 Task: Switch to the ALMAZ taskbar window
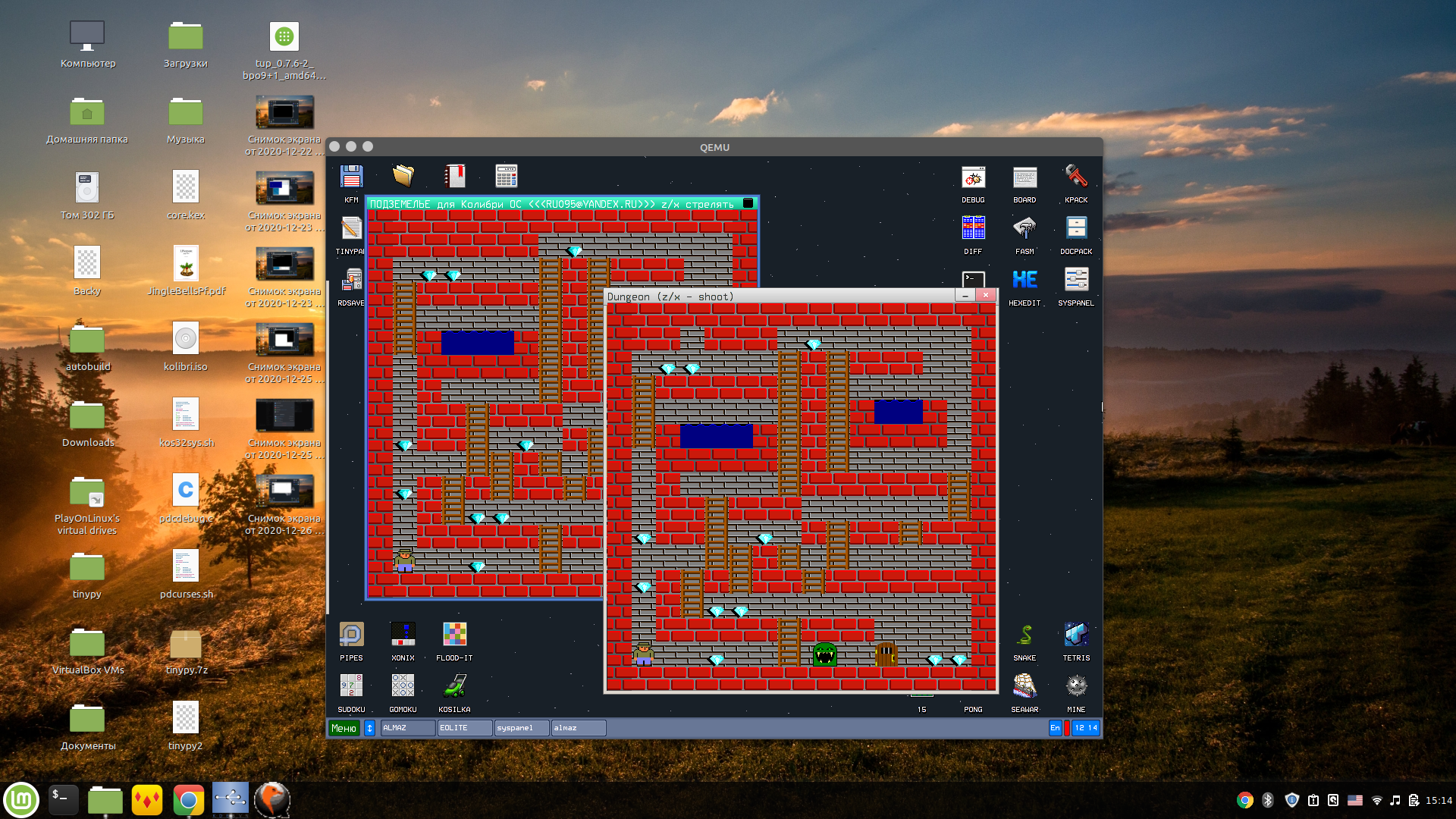pos(408,728)
